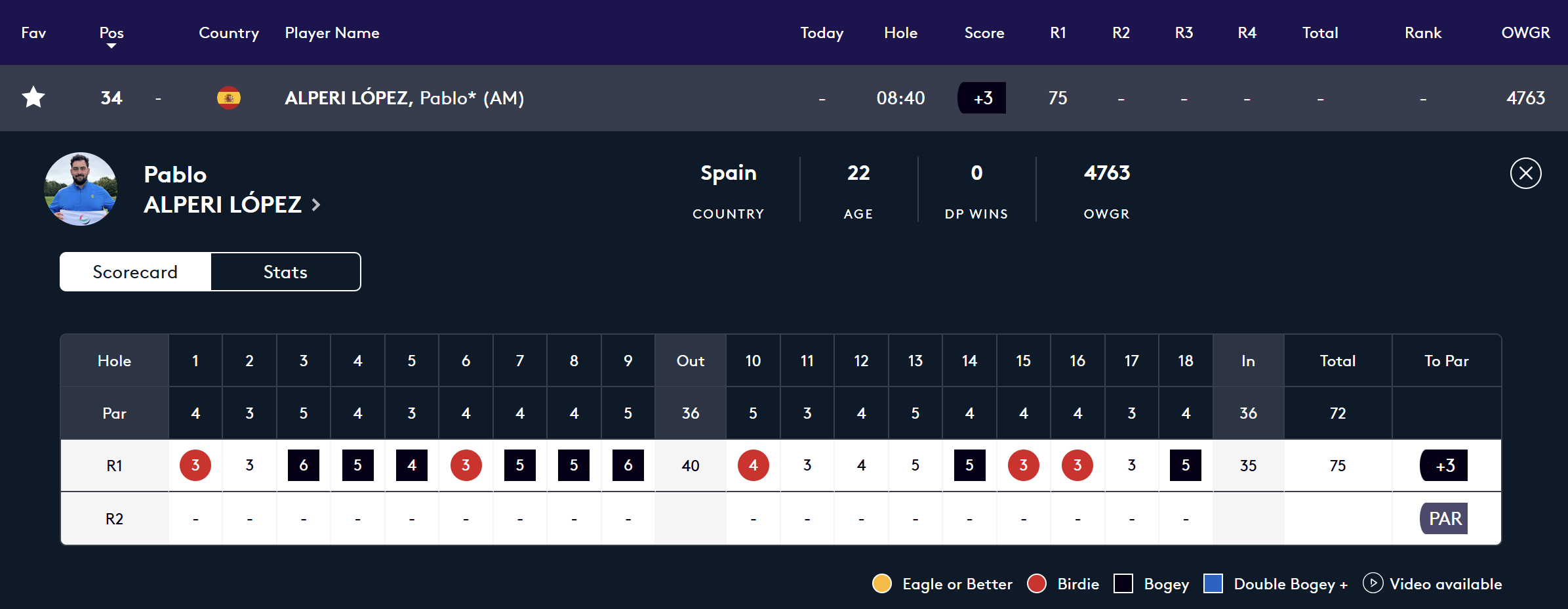Select the Scorecard tab
Image resolution: width=1568 pixels, height=609 pixels.
[135, 272]
